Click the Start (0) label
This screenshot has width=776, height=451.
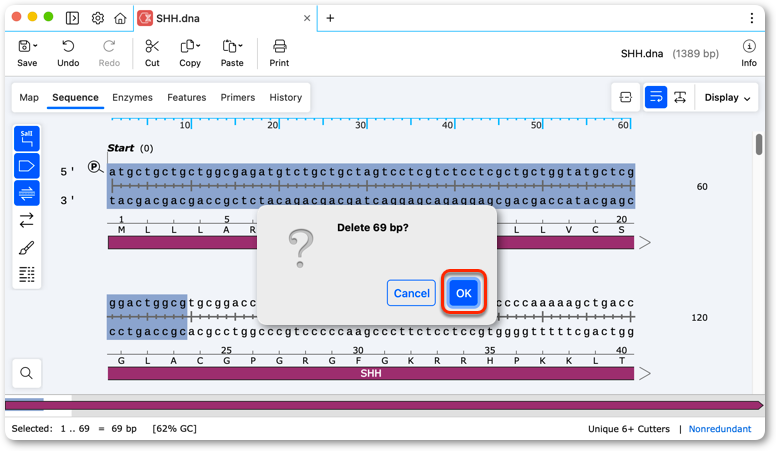(131, 148)
